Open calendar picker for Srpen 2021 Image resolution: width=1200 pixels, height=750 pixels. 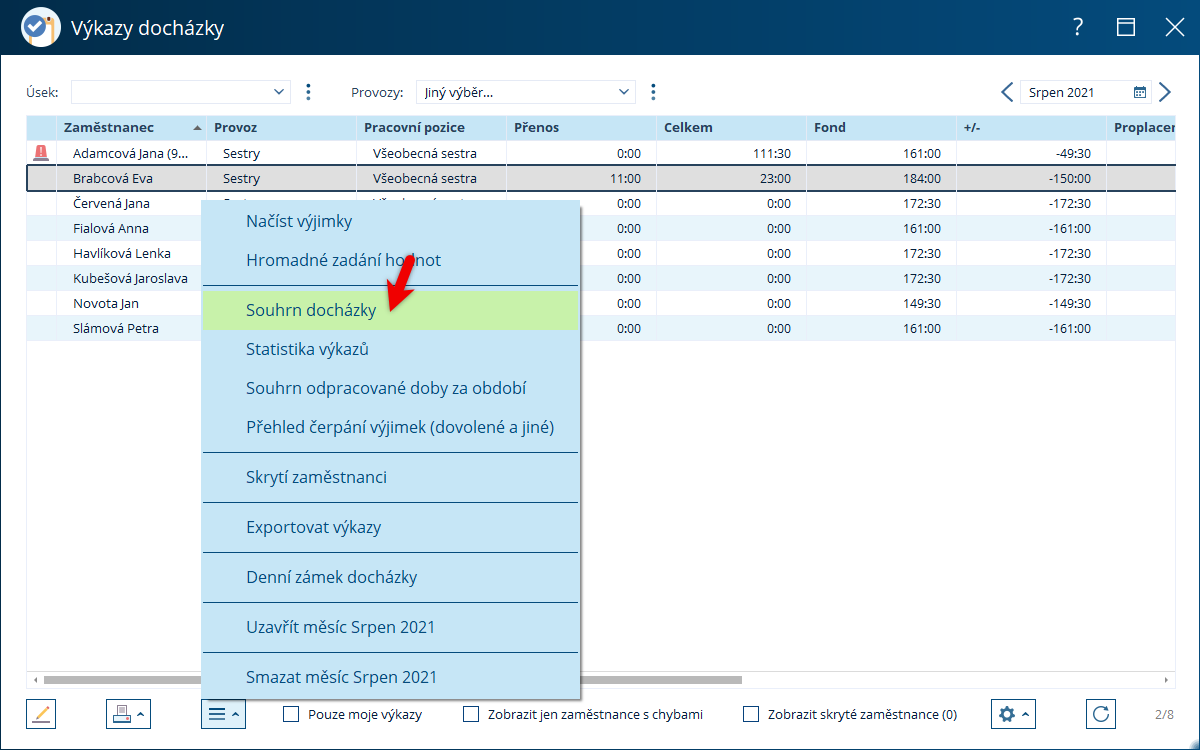point(1139,92)
